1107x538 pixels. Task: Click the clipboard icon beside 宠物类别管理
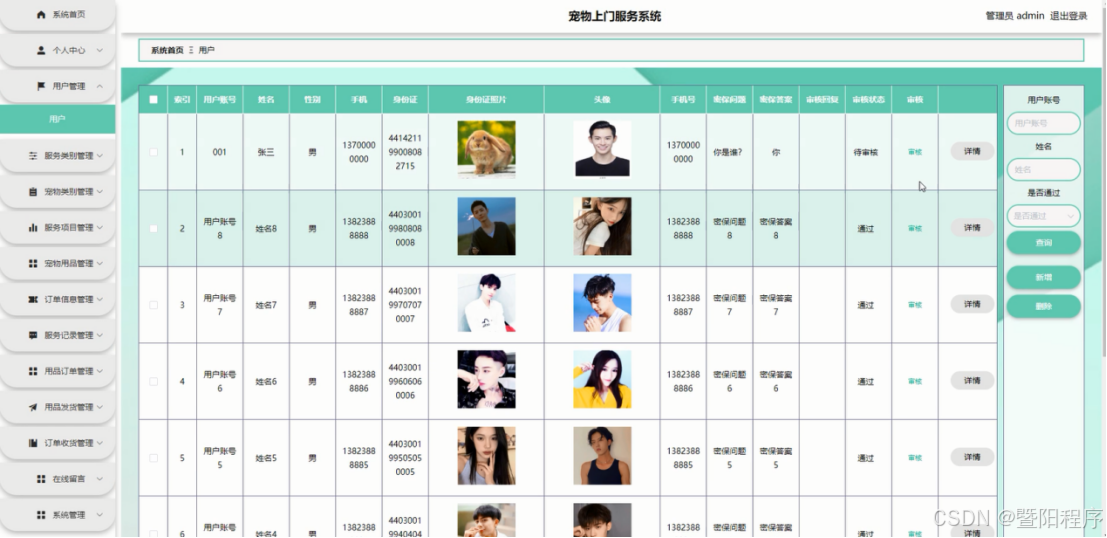pyautogui.click(x=32, y=192)
